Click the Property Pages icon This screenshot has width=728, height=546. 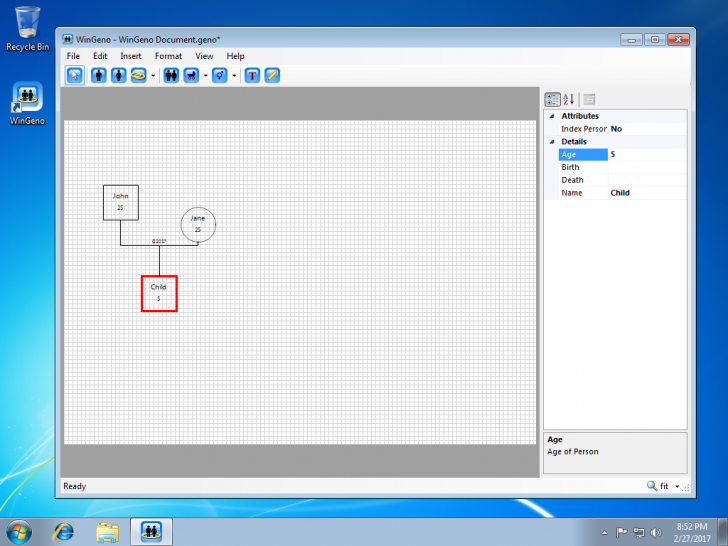(x=589, y=99)
